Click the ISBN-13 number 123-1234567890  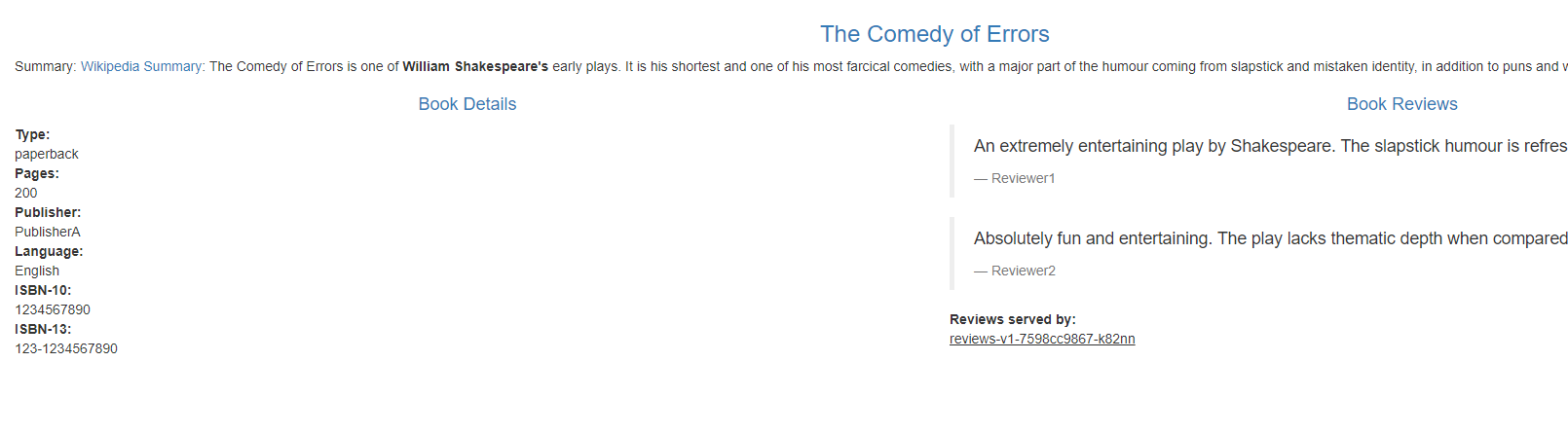(66, 348)
